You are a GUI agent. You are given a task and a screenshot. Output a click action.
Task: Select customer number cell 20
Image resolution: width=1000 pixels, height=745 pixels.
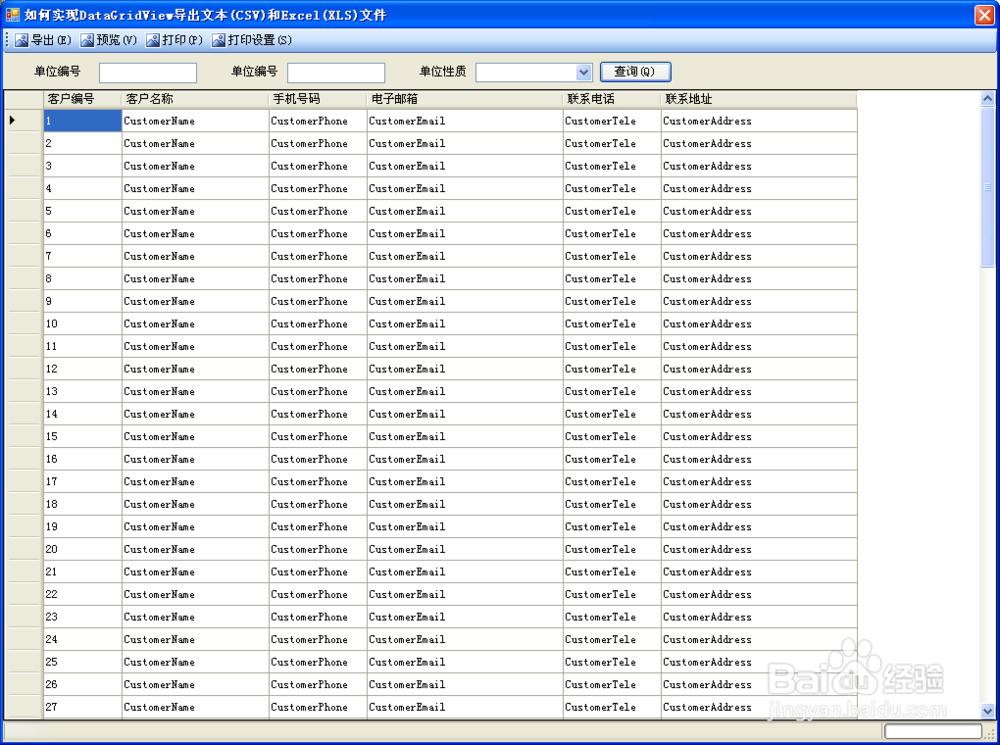coord(82,549)
